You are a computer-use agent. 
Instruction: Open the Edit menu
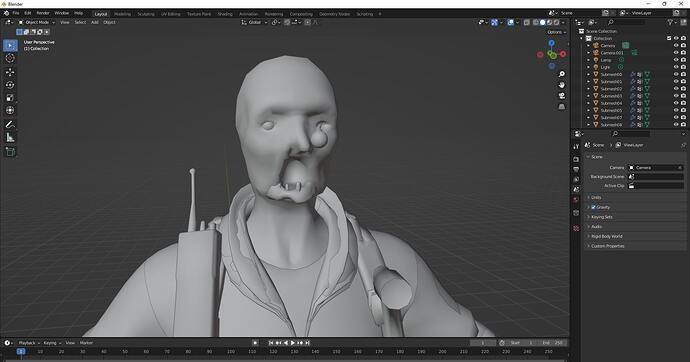(x=28, y=13)
